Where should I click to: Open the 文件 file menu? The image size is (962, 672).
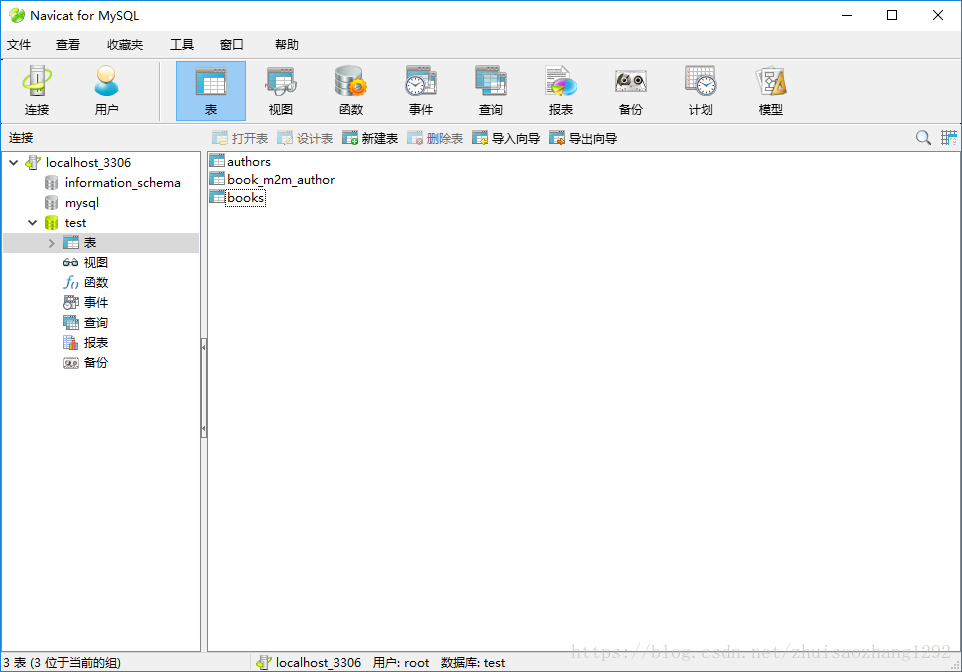pos(19,45)
